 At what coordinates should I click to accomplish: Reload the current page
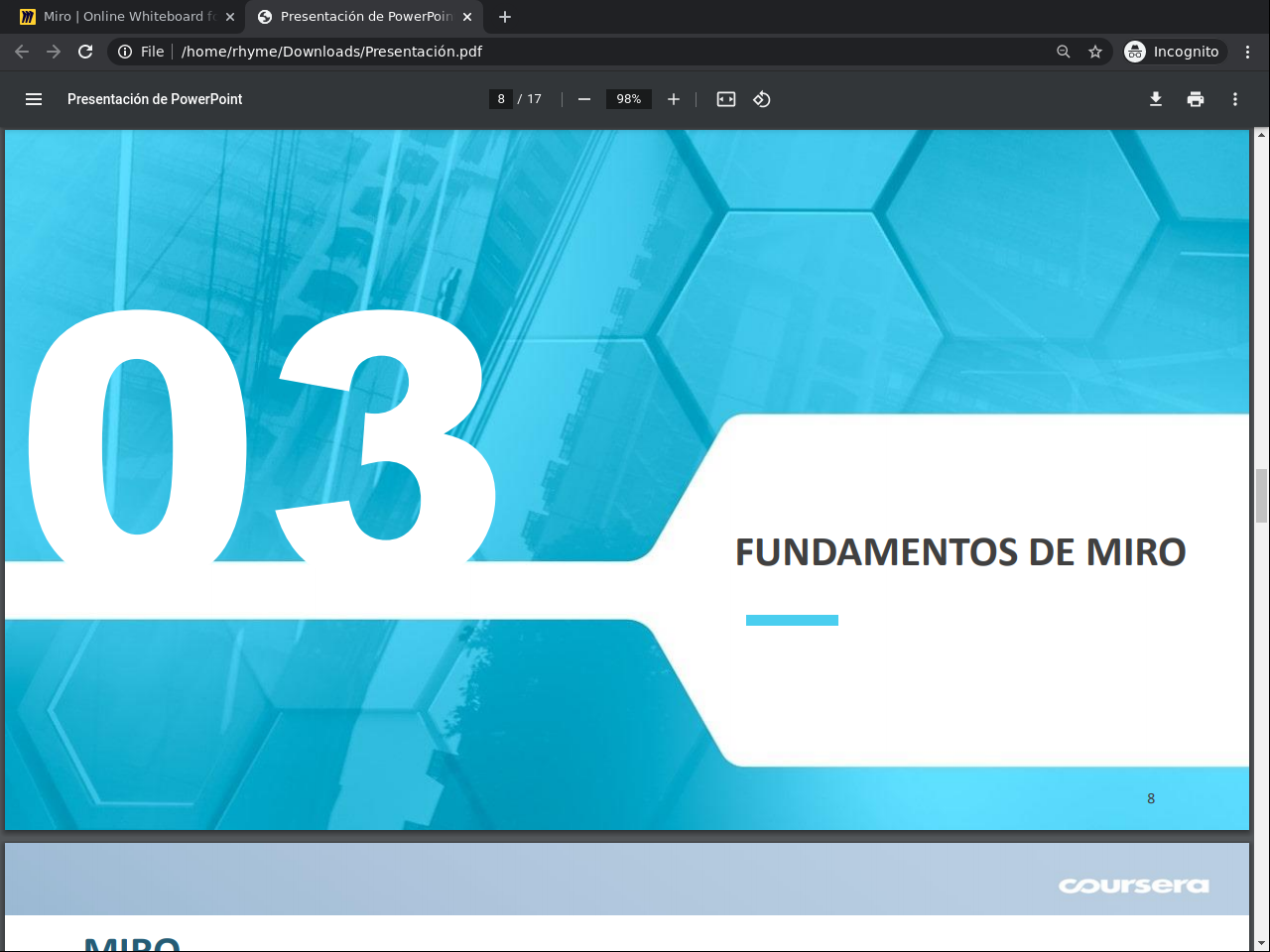click(x=85, y=52)
